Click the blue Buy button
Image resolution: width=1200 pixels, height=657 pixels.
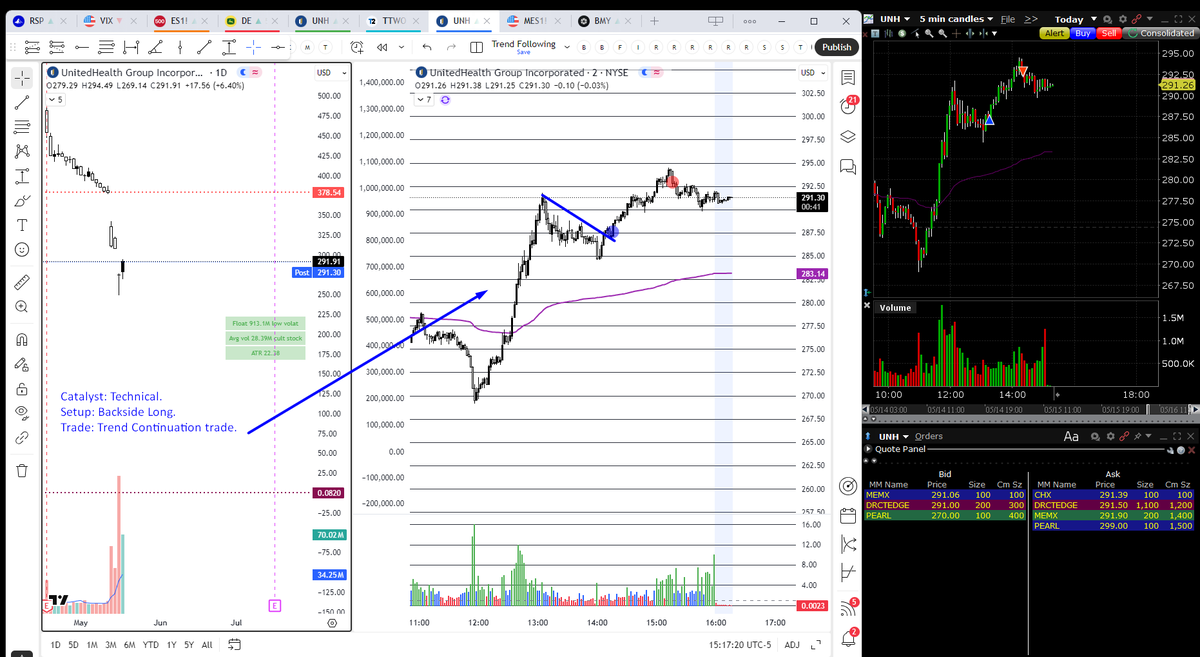tap(1082, 33)
